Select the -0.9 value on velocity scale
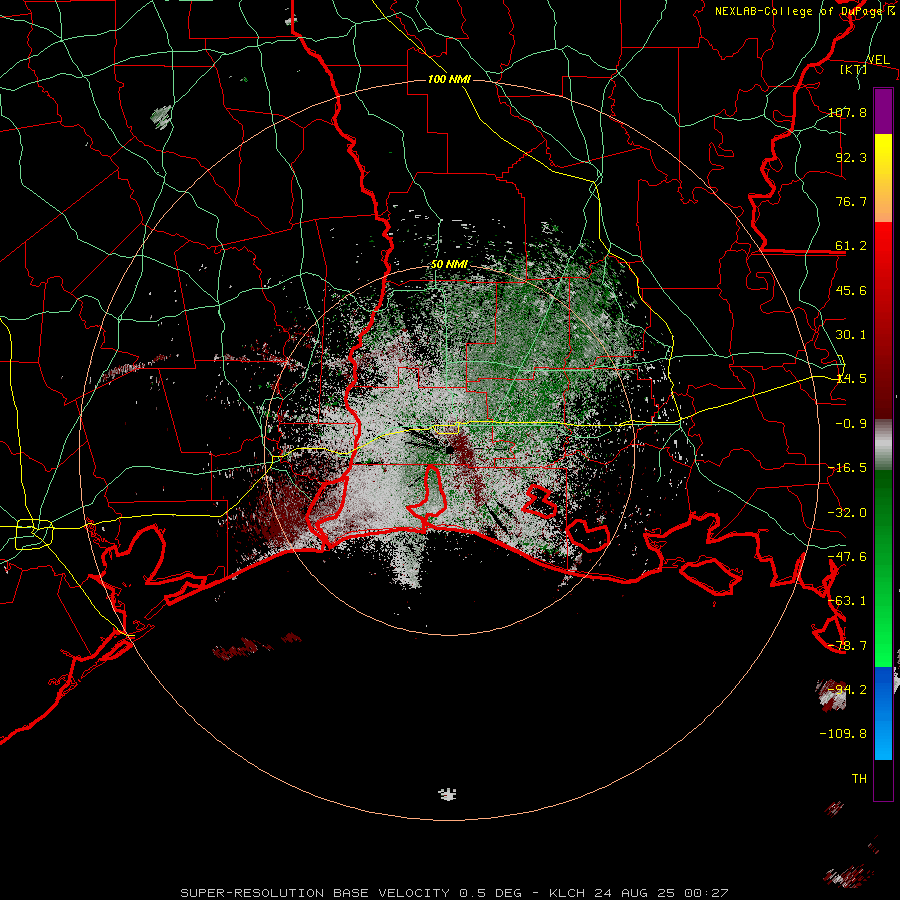This screenshot has height=900, width=900. [x=851, y=424]
